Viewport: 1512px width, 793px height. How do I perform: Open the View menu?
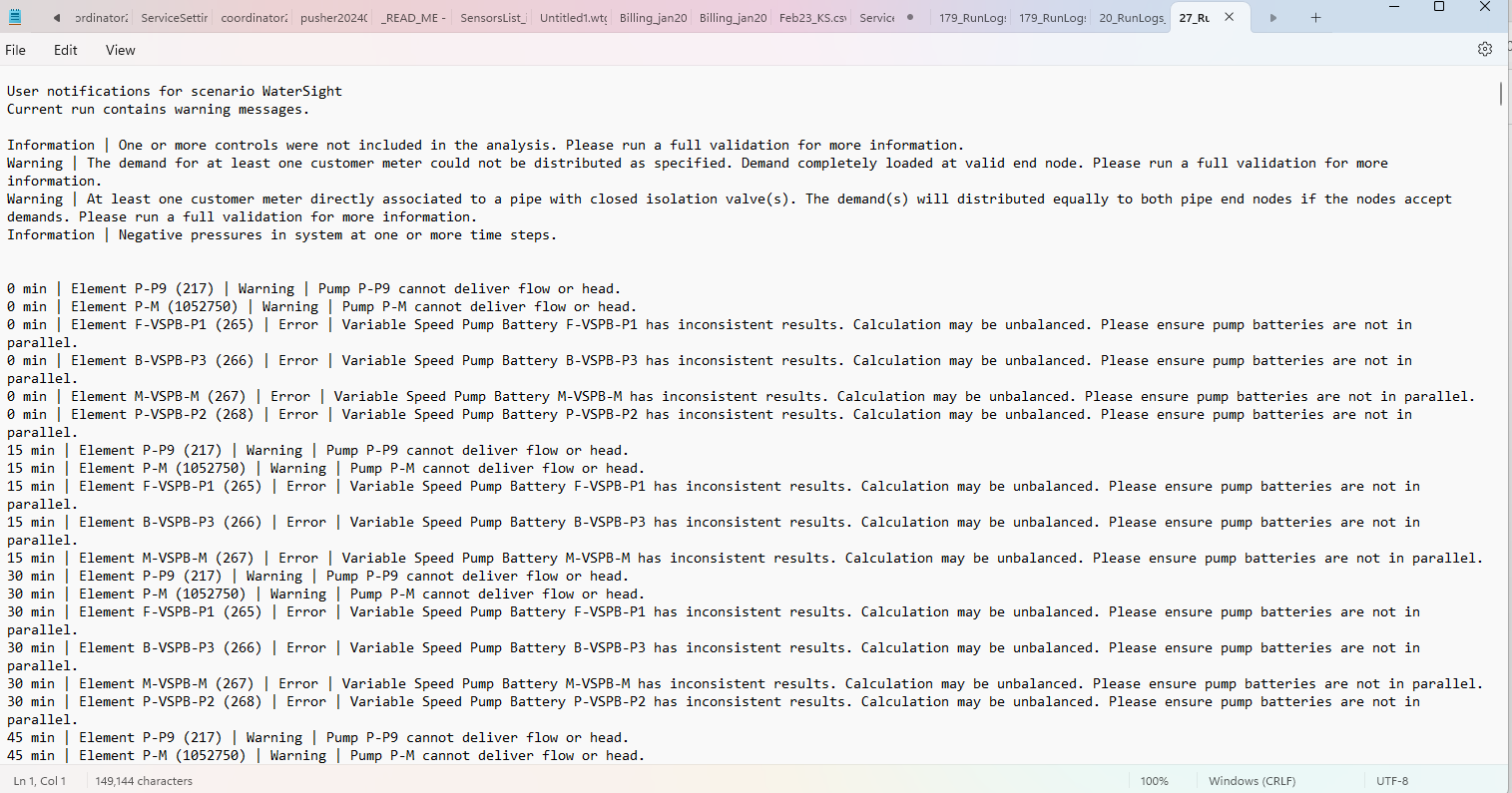[121, 50]
